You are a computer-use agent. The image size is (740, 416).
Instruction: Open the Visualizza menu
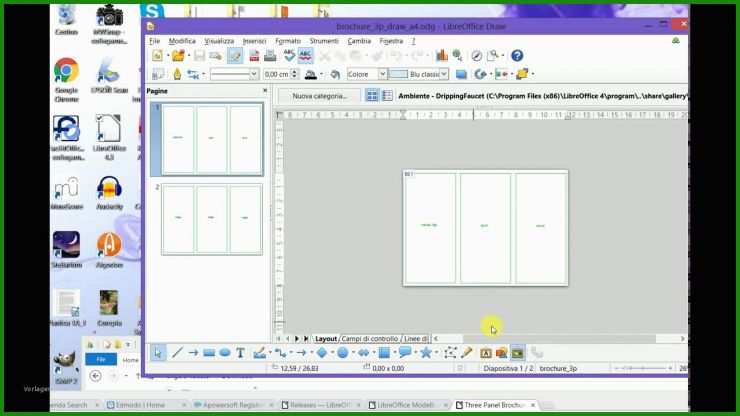pyautogui.click(x=219, y=41)
